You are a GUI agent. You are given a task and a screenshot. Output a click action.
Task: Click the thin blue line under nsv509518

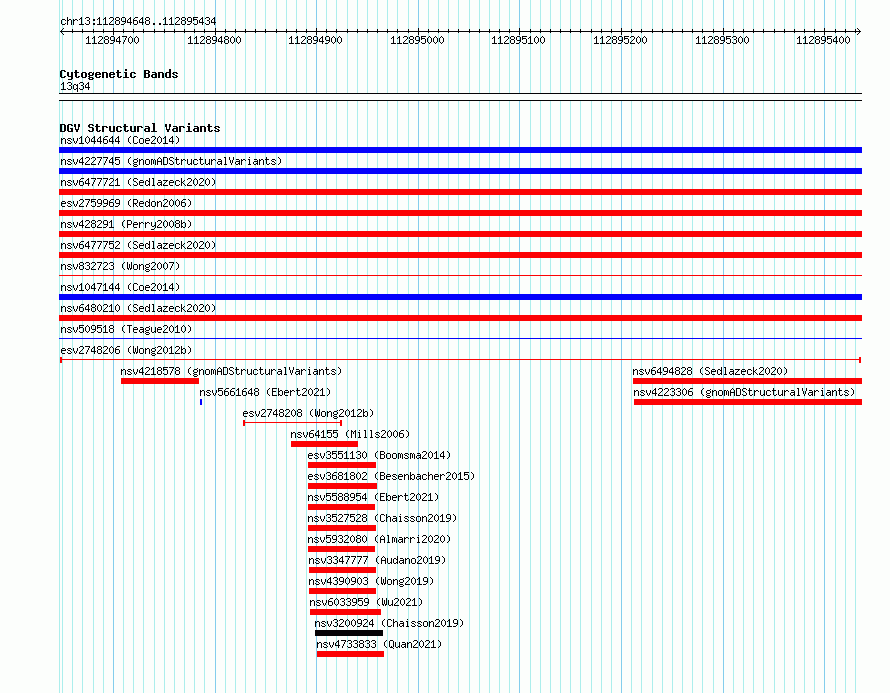click(460, 339)
